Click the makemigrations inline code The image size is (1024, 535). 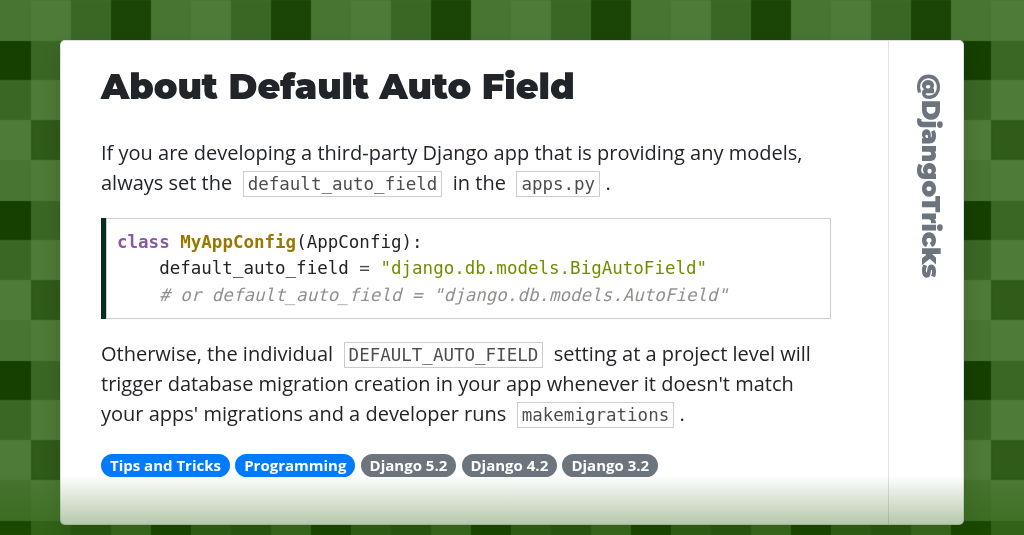595,415
